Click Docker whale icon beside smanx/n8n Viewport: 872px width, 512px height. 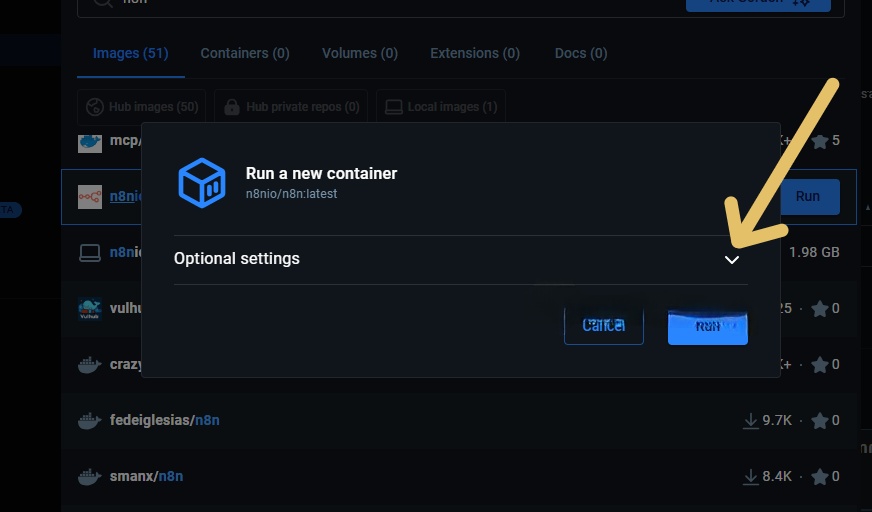90,477
